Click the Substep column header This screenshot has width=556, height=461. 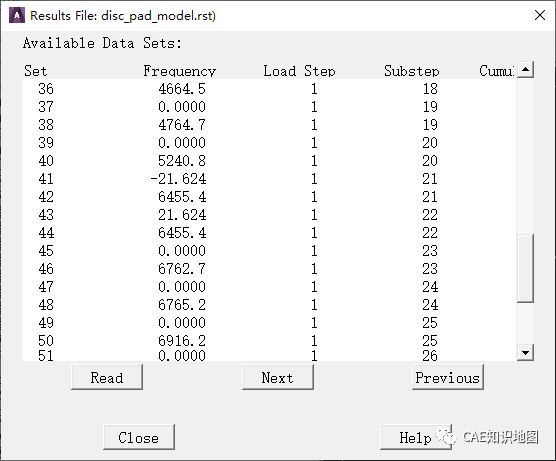pyautogui.click(x=411, y=71)
